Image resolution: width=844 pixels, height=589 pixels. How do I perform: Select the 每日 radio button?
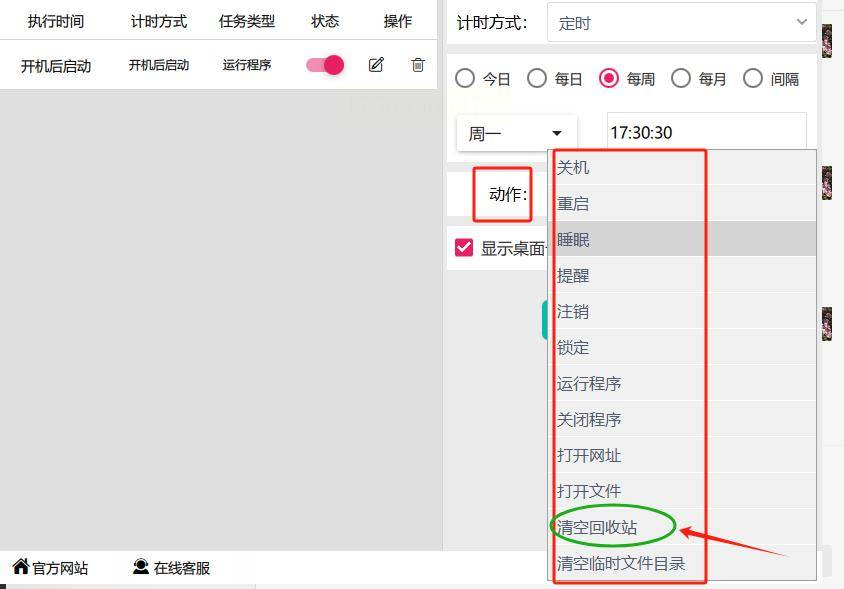tap(537, 79)
